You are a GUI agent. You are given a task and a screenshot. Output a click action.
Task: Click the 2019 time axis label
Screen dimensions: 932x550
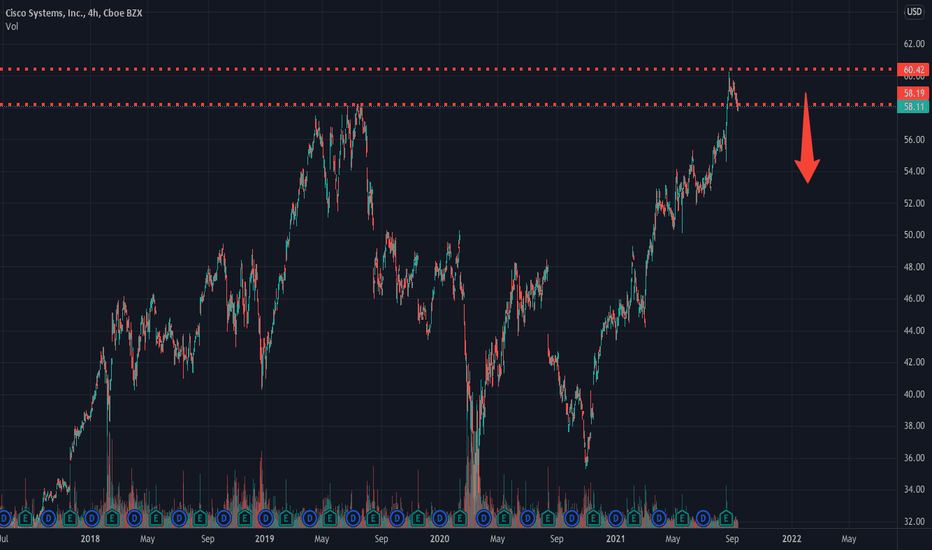[x=265, y=539]
